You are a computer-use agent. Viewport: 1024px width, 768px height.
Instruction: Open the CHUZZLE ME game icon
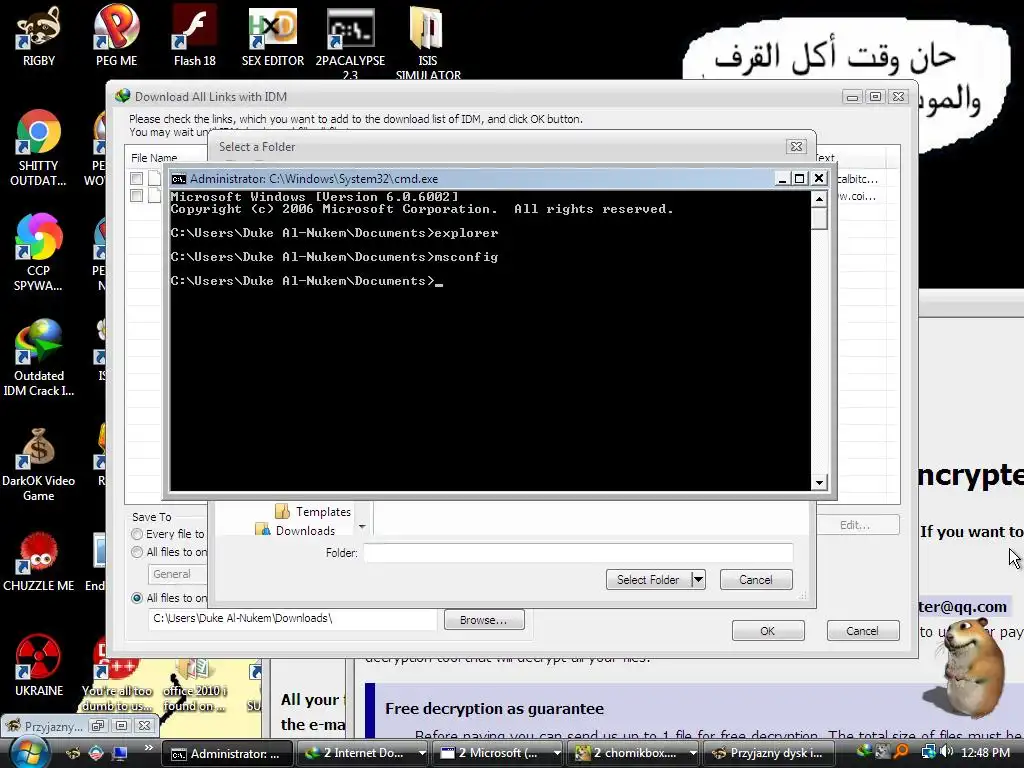[x=39, y=563]
